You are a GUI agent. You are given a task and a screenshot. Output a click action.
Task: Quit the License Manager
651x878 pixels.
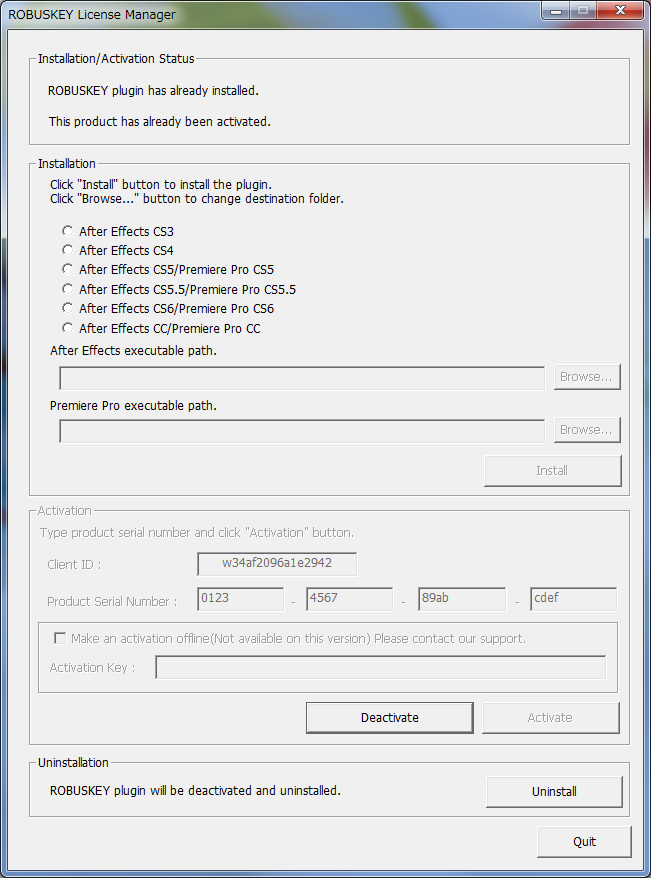pyautogui.click(x=584, y=842)
